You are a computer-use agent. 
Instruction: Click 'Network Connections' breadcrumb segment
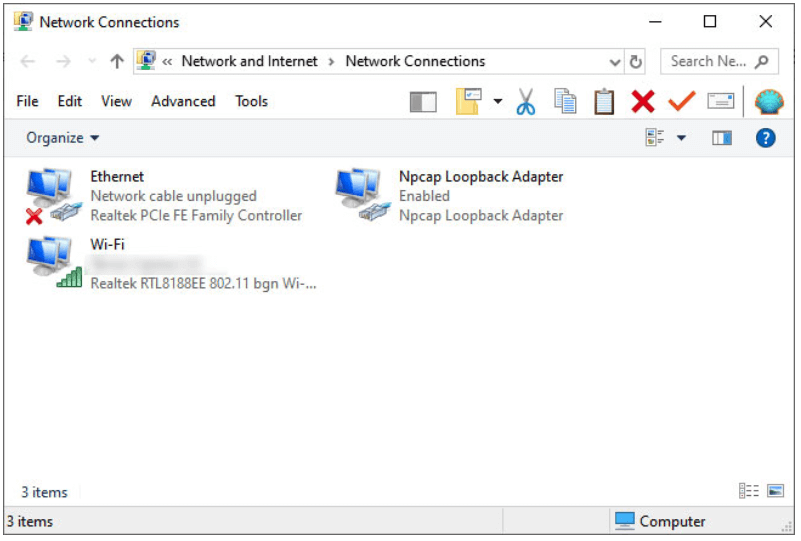417,62
